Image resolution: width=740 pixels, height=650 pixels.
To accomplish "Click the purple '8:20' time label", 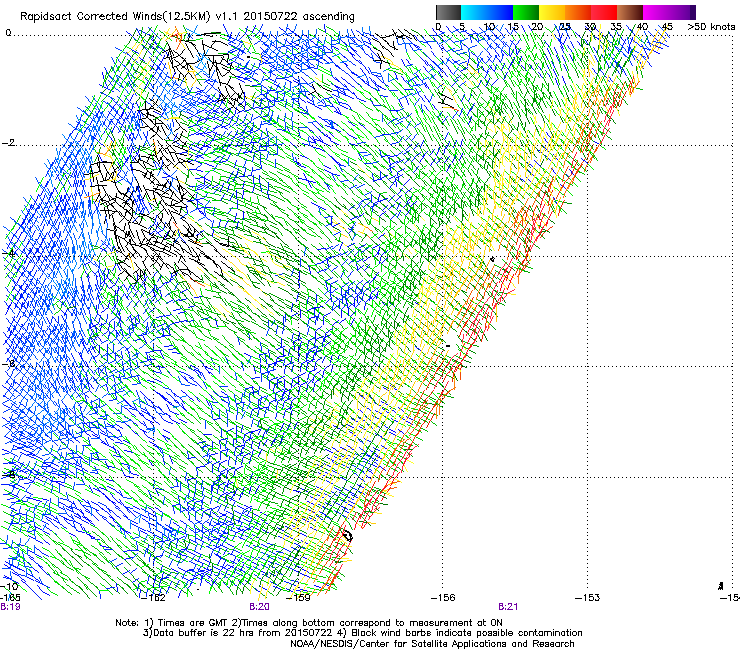I will coord(259,607).
